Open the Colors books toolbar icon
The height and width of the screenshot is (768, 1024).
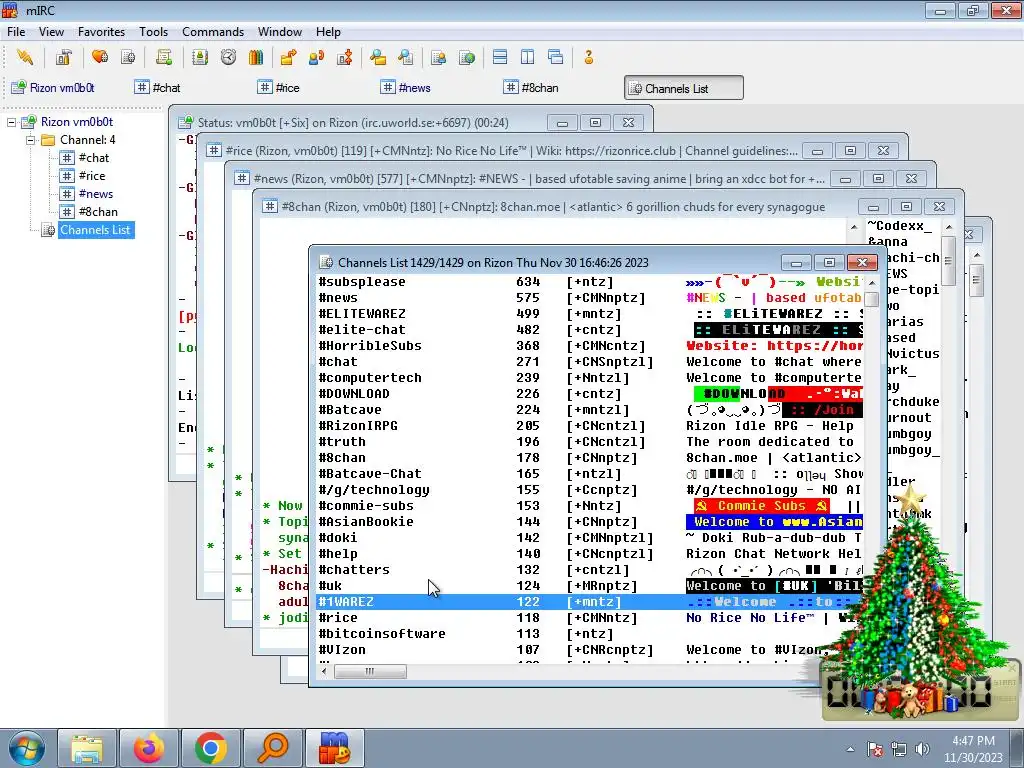click(x=255, y=57)
